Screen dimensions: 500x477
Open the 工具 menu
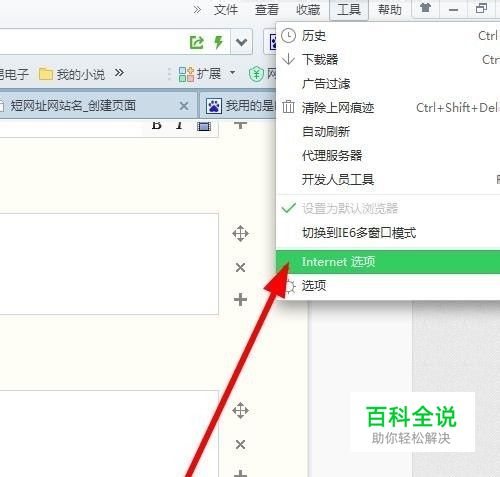pos(349,10)
